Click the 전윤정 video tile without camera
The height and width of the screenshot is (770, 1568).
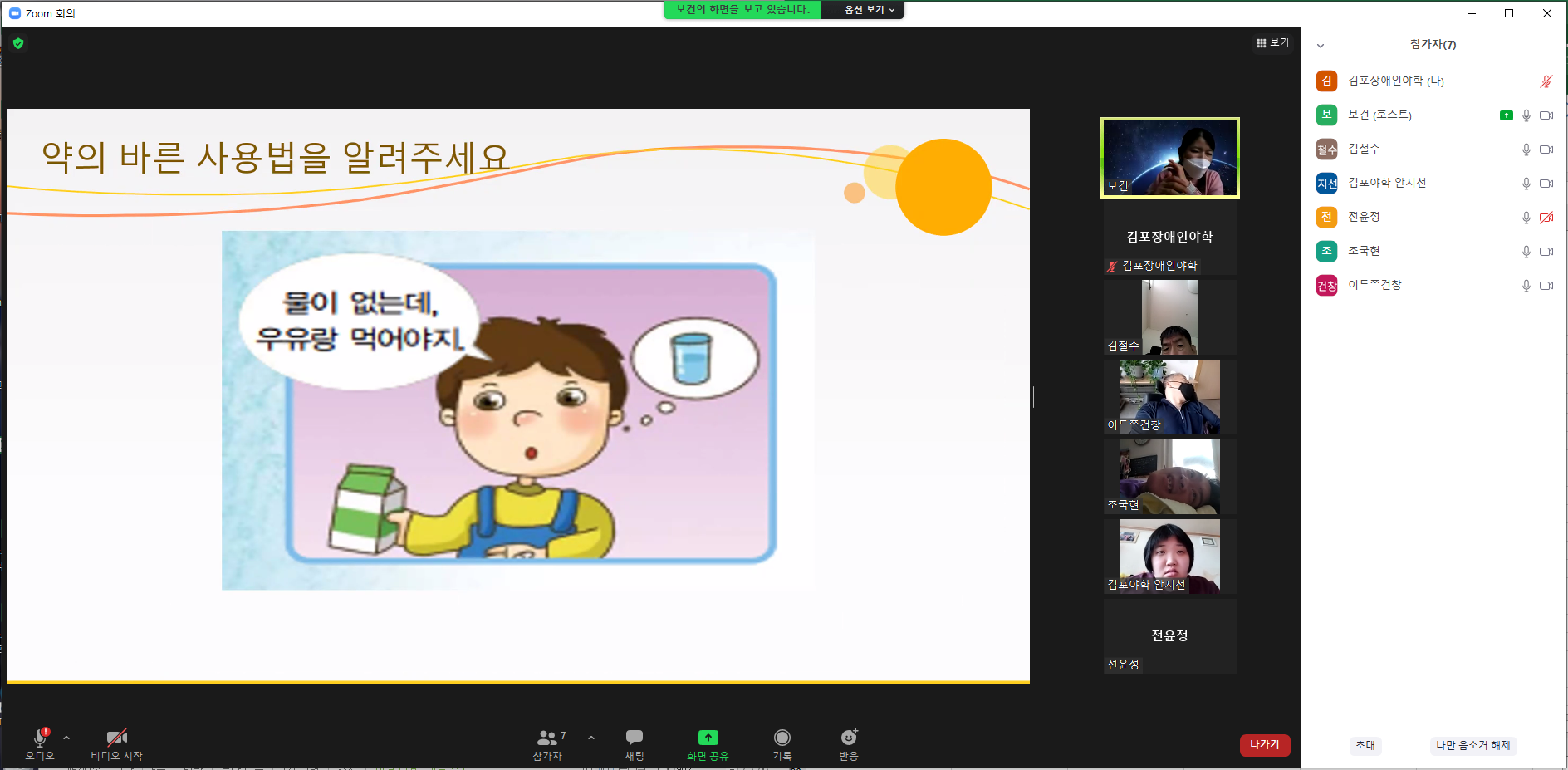1170,636
